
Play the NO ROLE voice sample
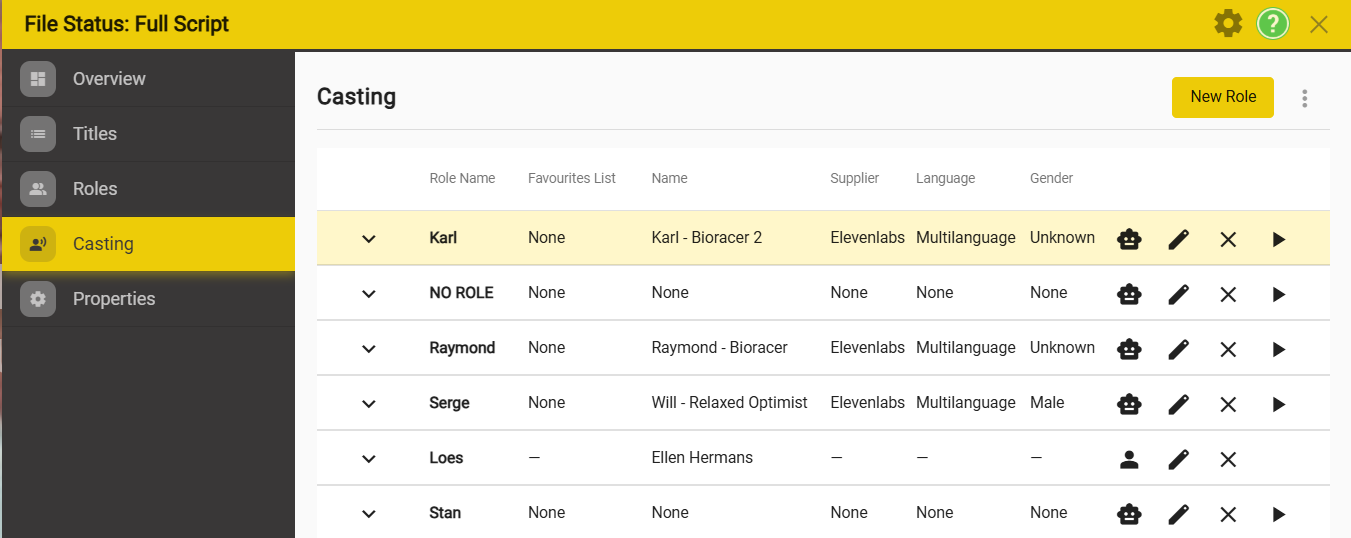1279,294
